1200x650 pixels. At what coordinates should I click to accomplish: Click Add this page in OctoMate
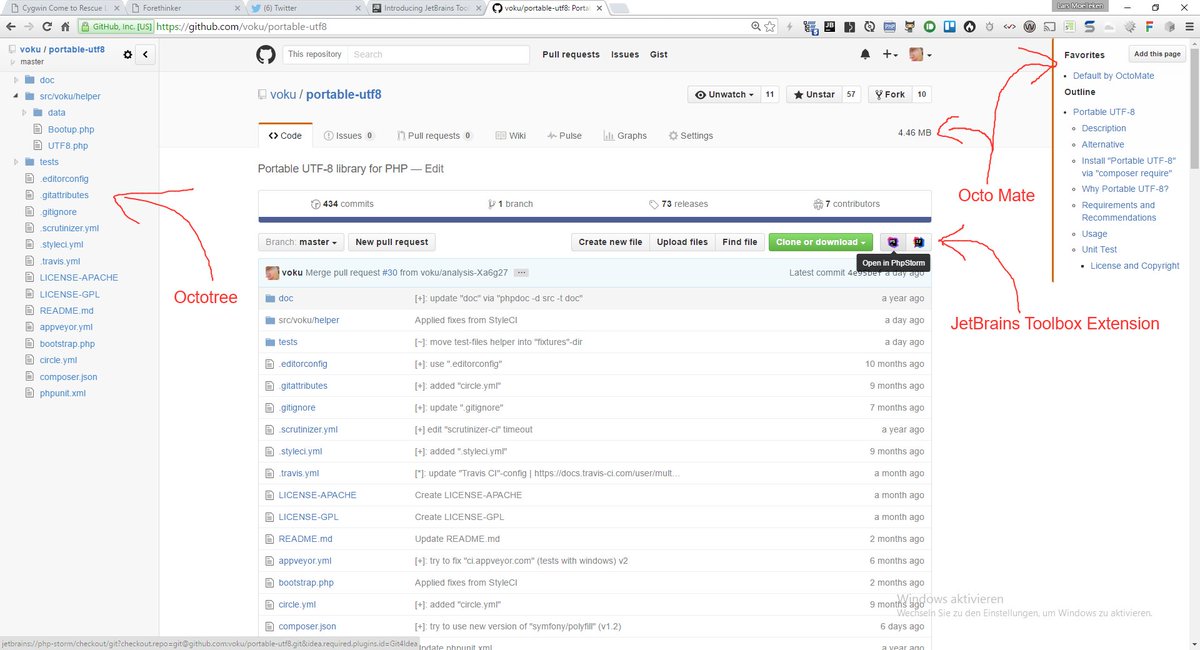(x=1158, y=54)
